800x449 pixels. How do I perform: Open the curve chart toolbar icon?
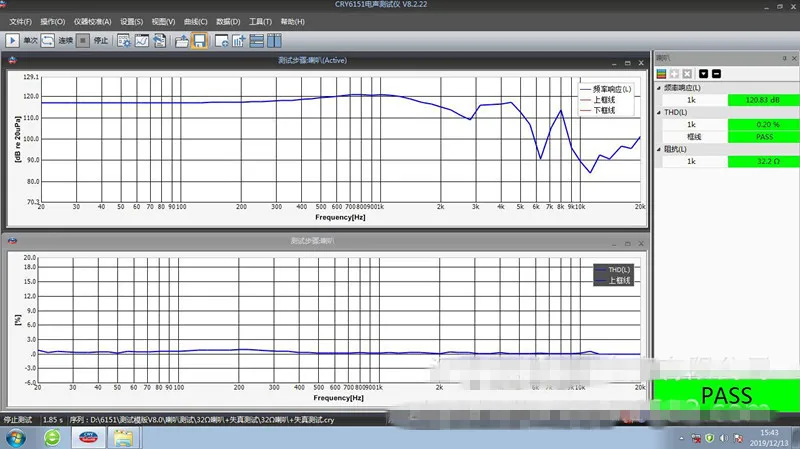coord(142,41)
